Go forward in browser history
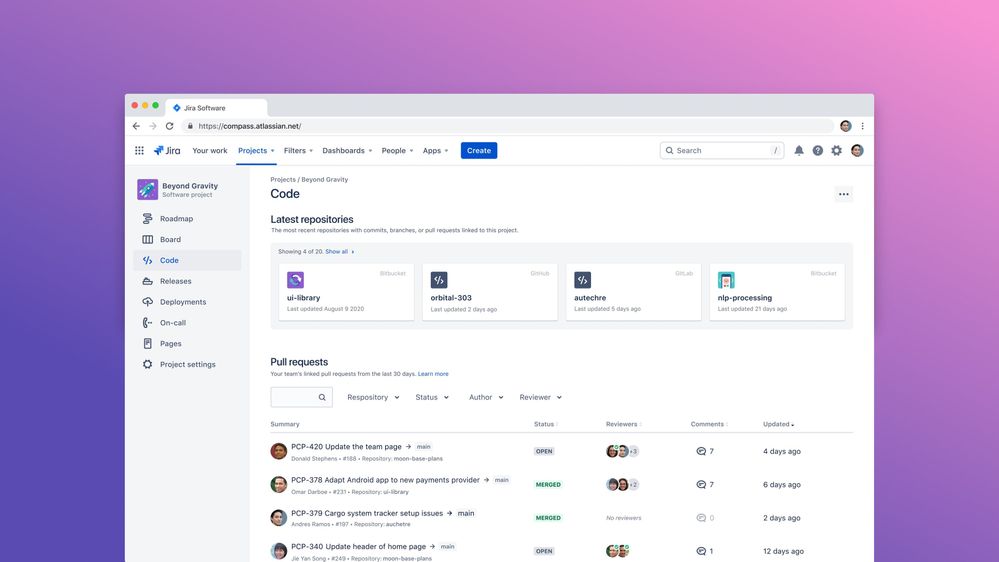Image resolution: width=999 pixels, height=562 pixels. [x=153, y=126]
